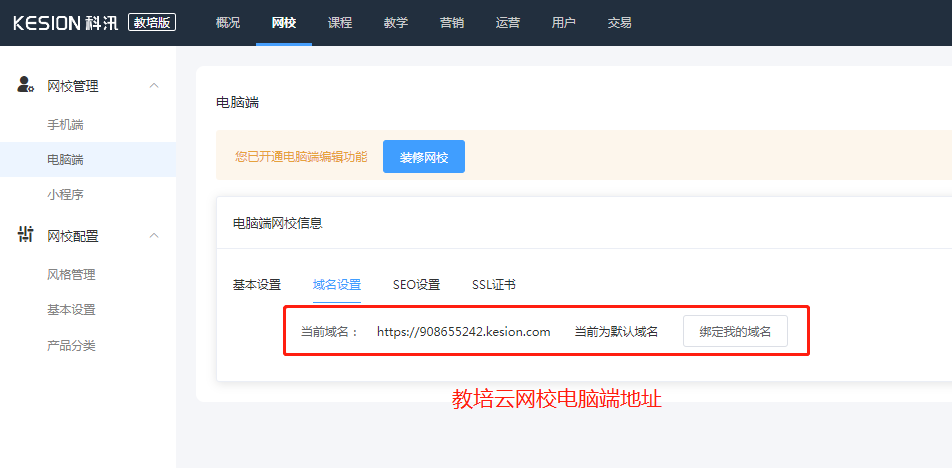The width and height of the screenshot is (952, 468).
Task: Open the 概况 top menu
Action: click(228, 23)
